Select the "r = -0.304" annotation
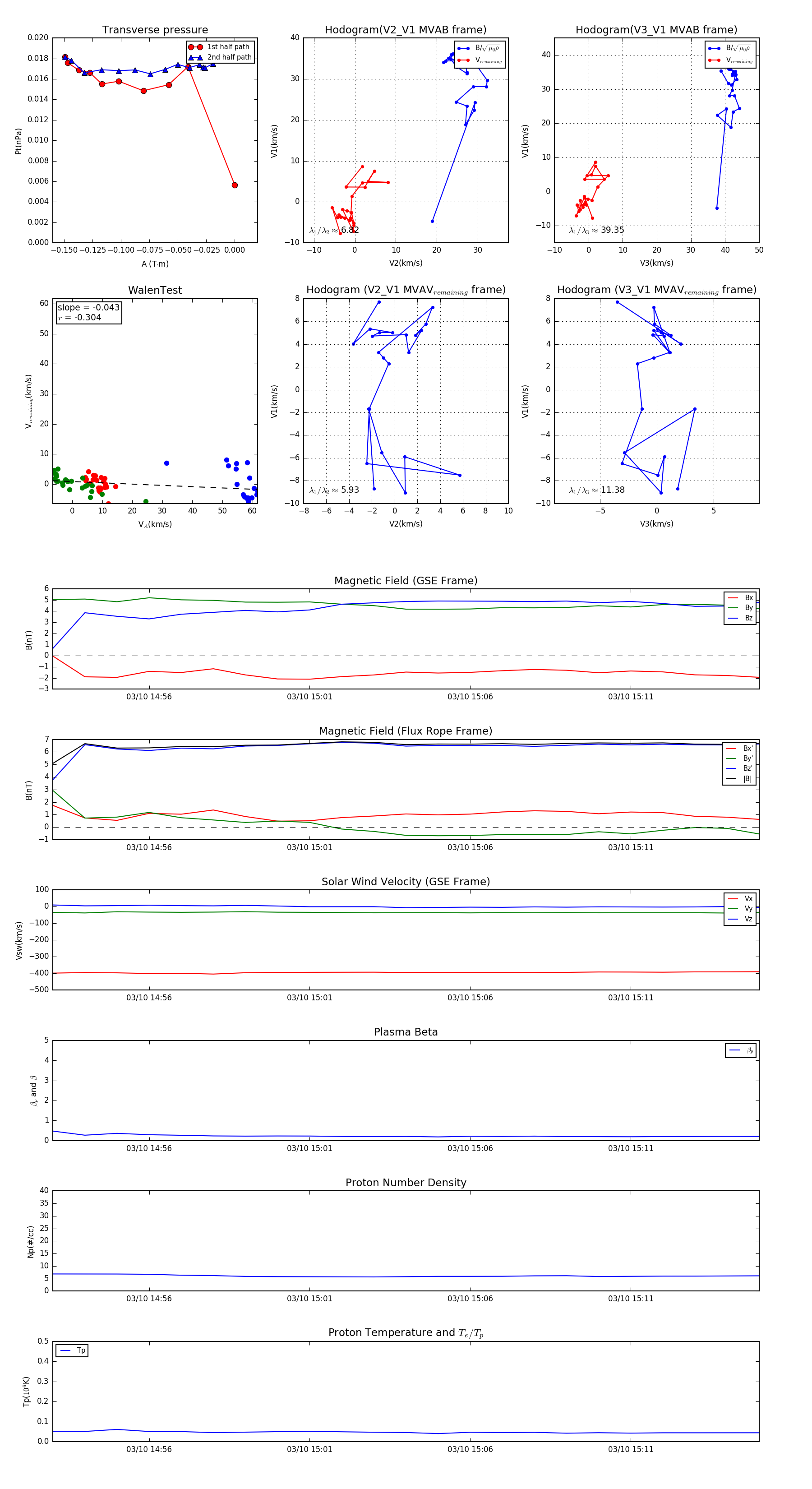The height and width of the screenshot is (1489, 812). (80, 317)
